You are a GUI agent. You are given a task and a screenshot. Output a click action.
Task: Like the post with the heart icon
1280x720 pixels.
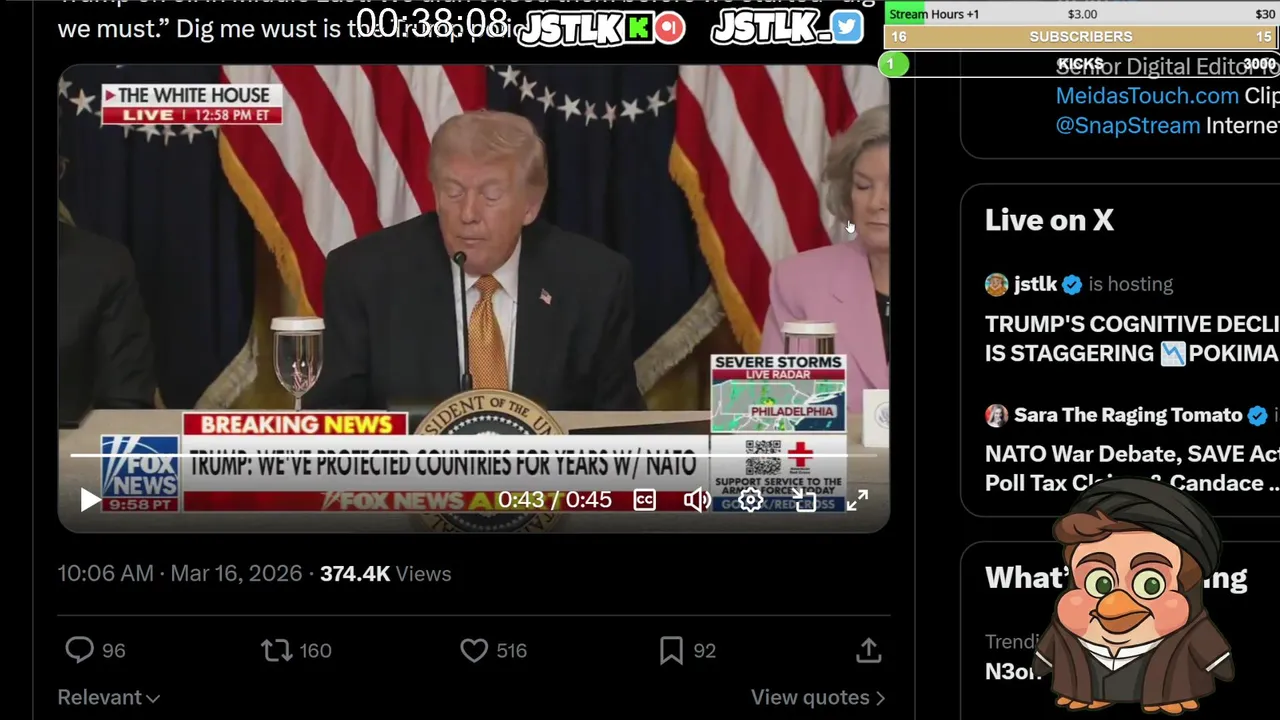(x=474, y=651)
